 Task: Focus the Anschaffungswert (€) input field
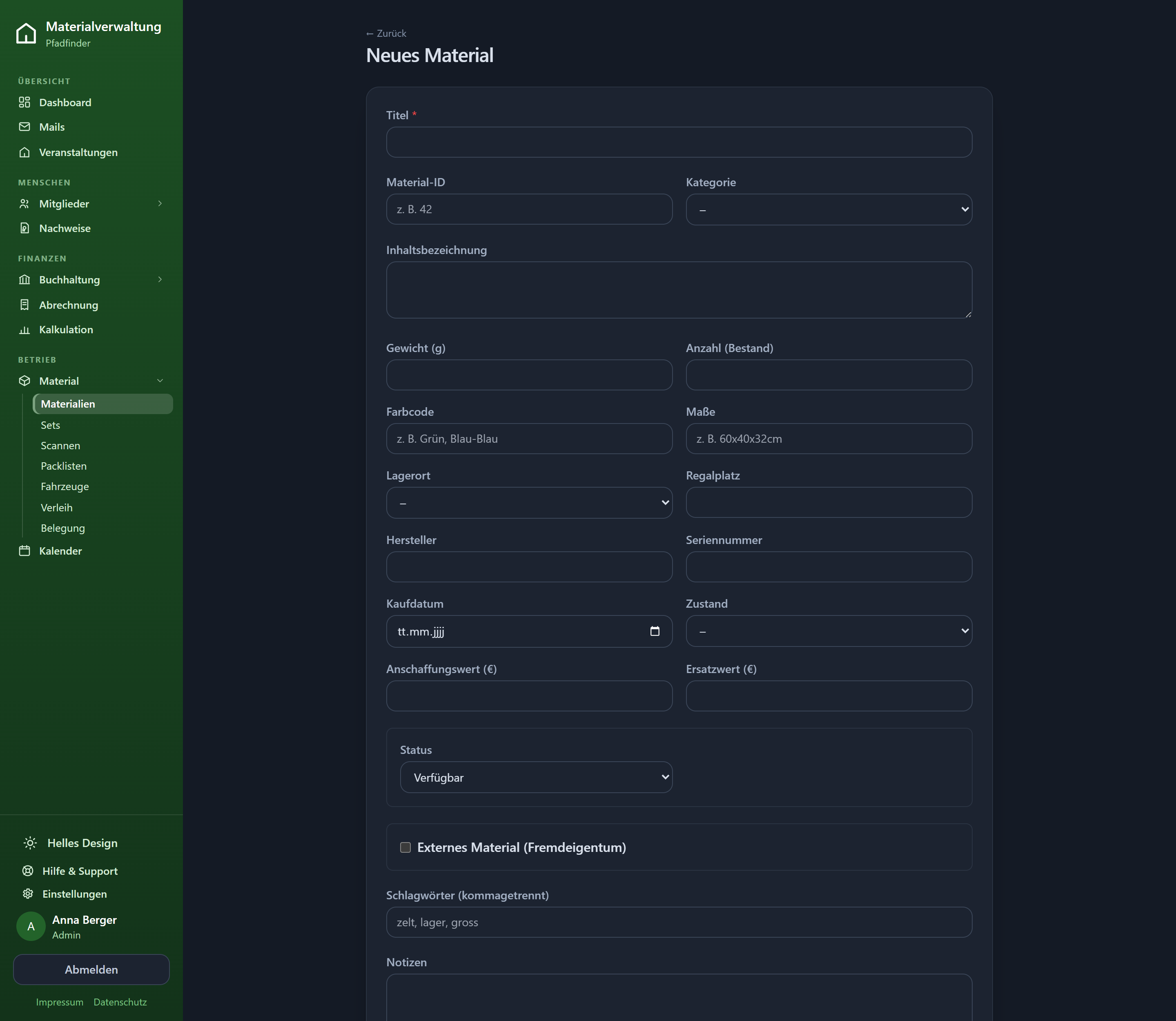pos(529,696)
